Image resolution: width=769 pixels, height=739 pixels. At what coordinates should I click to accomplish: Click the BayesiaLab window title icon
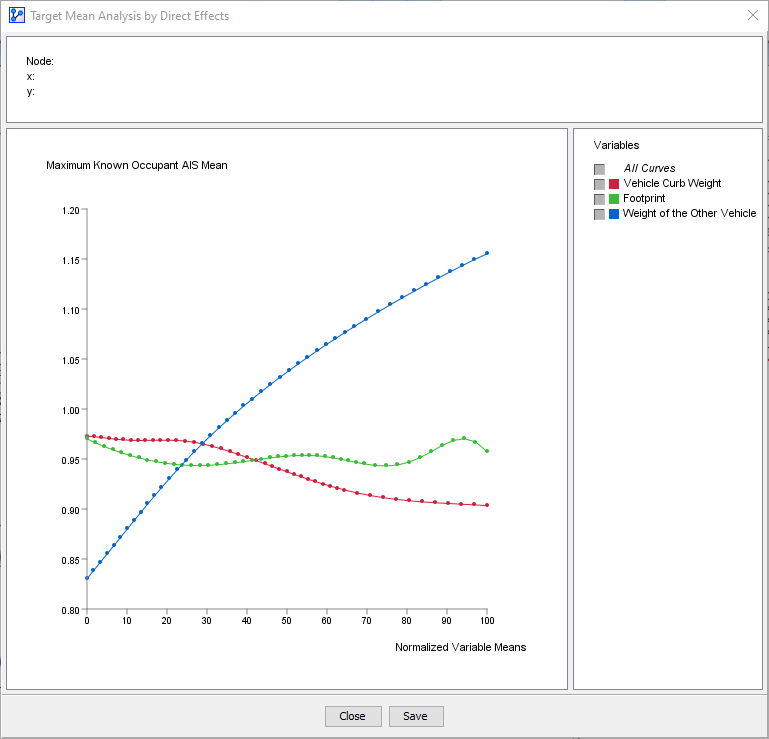pyautogui.click(x=17, y=15)
